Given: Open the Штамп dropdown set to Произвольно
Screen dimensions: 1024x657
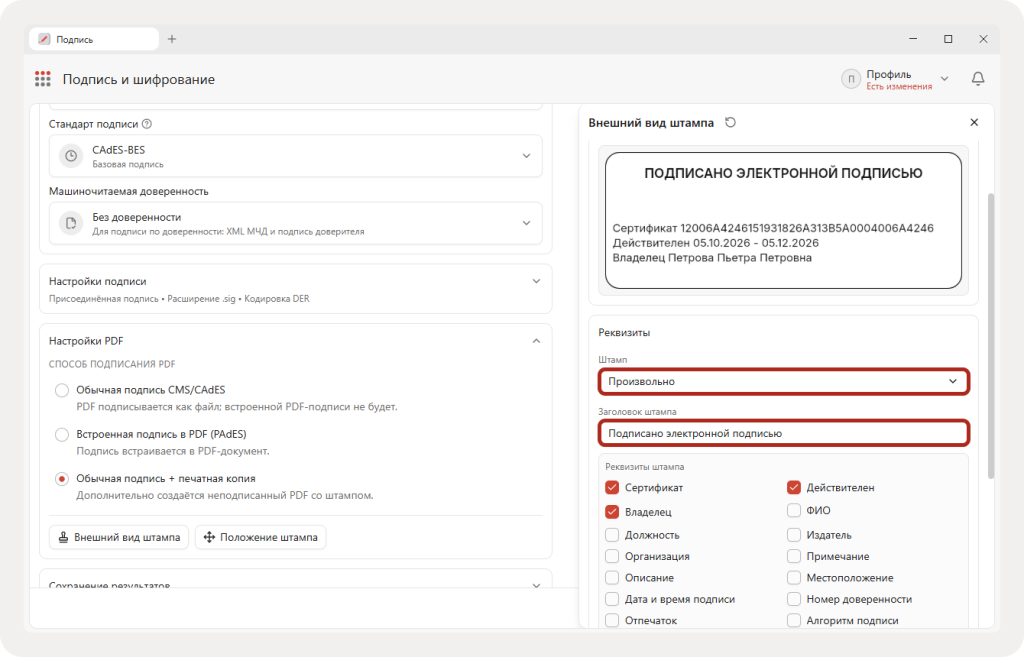Looking at the screenshot, I should coord(784,381).
